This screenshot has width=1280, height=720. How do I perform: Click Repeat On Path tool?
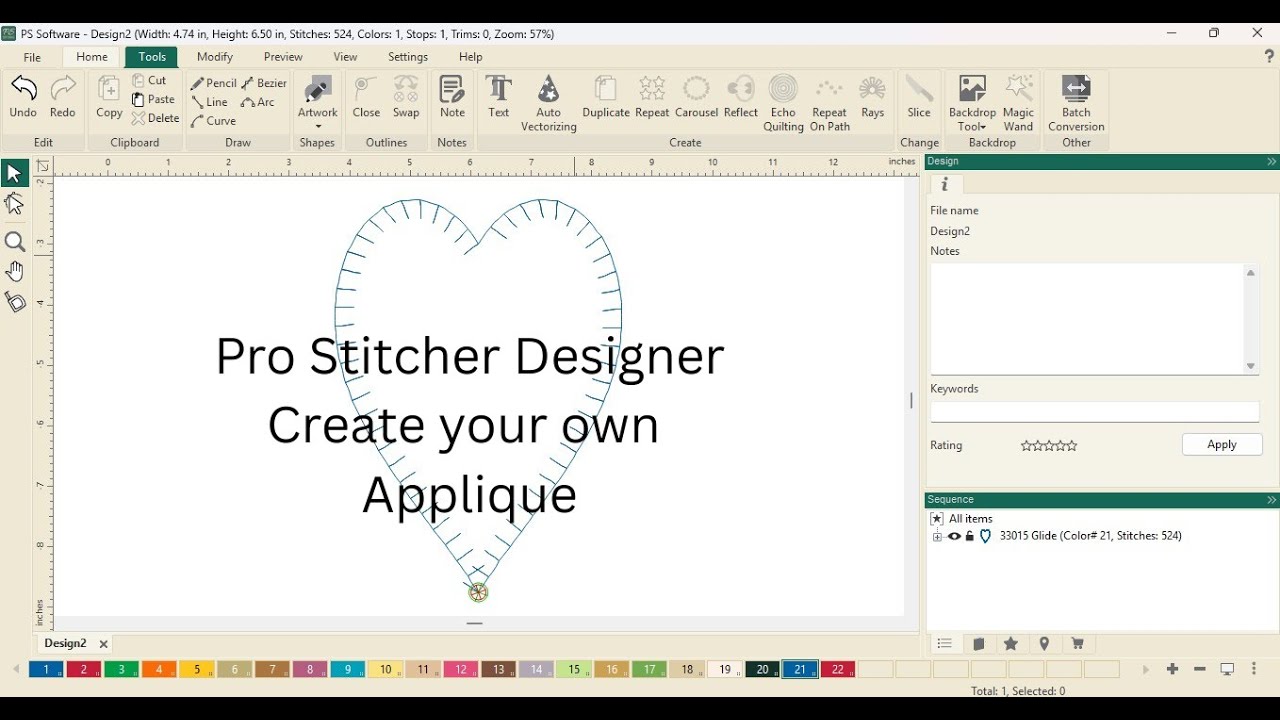(x=830, y=103)
